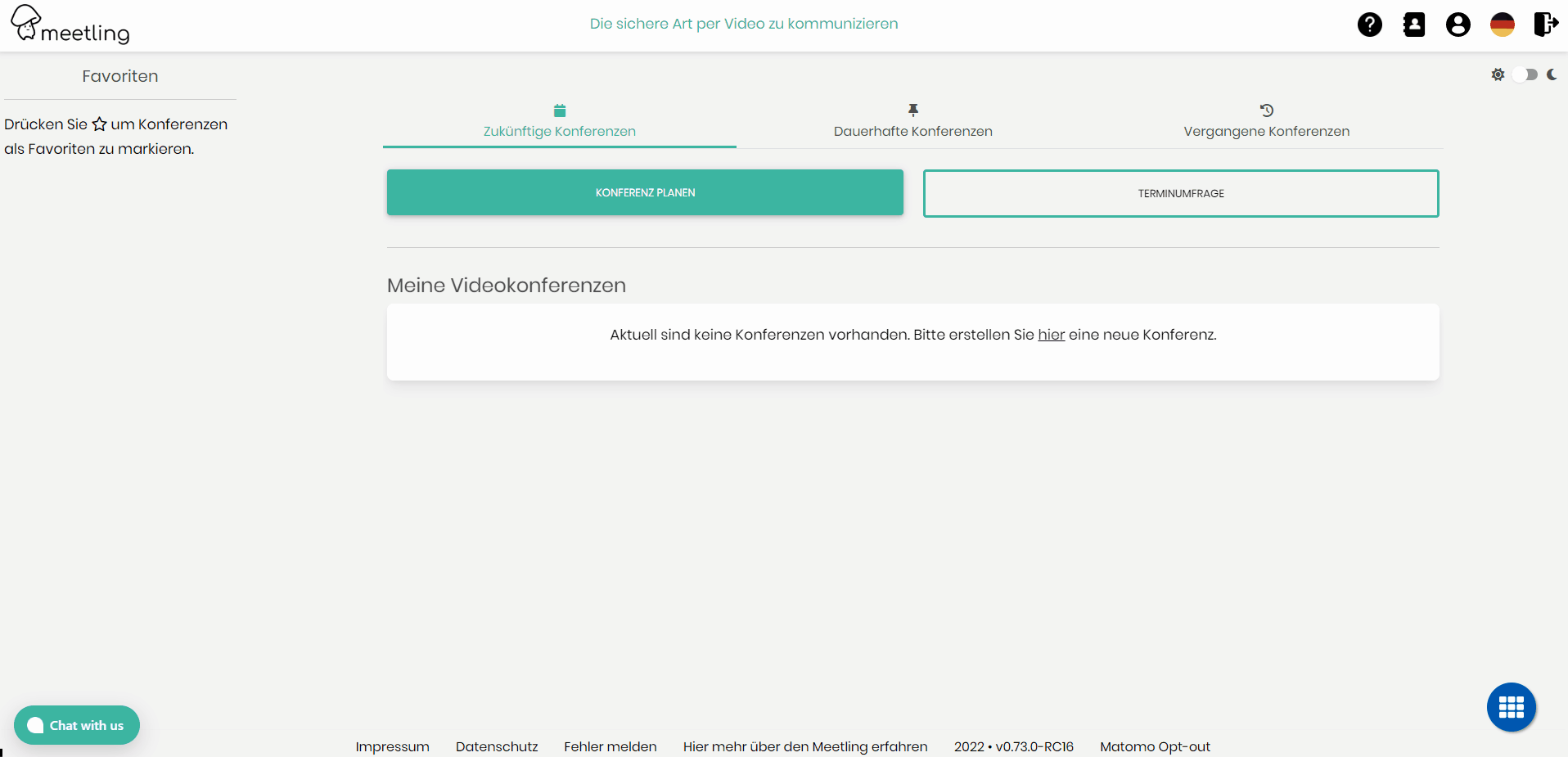Switch to the Dauerhafte Konferenzen tab
The image size is (1568, 757).
(912, 131)
